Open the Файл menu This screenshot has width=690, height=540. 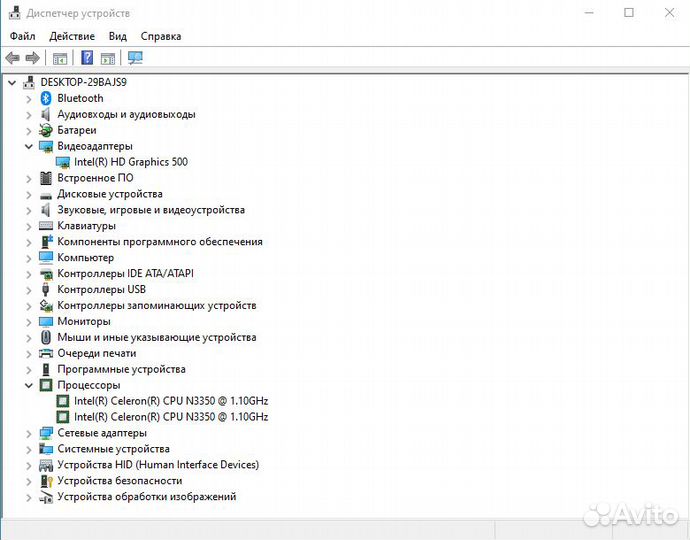(x=22, y=36)
